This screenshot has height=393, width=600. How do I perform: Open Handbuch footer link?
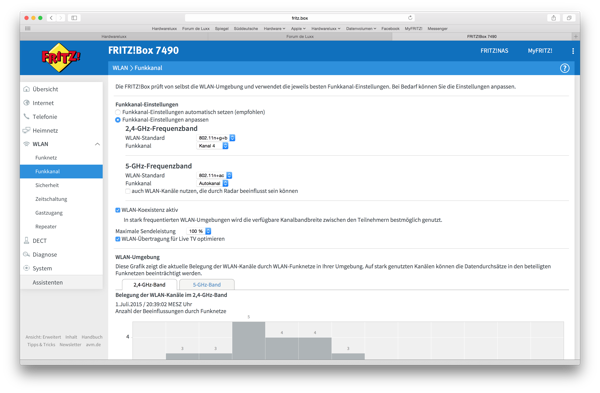[x=92, y=337]
